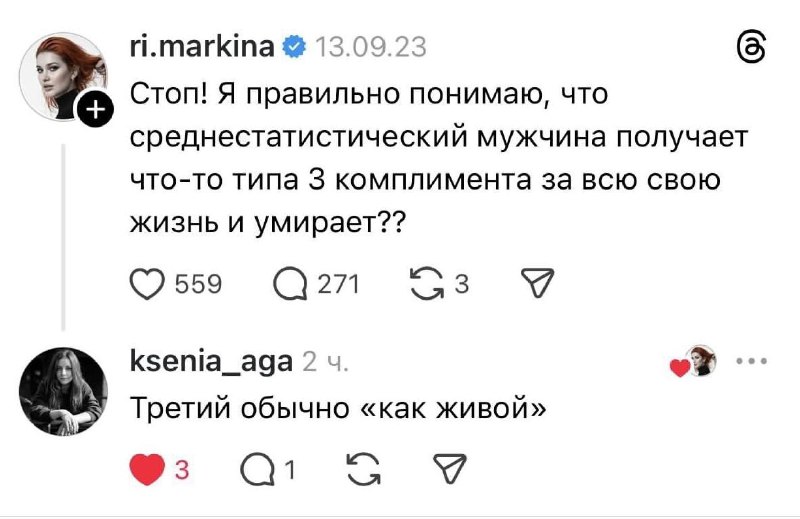Screen dimensions: 800x519
Task: Click the "2 ч." comment timestamp
Action: click(x=324, y=362)
